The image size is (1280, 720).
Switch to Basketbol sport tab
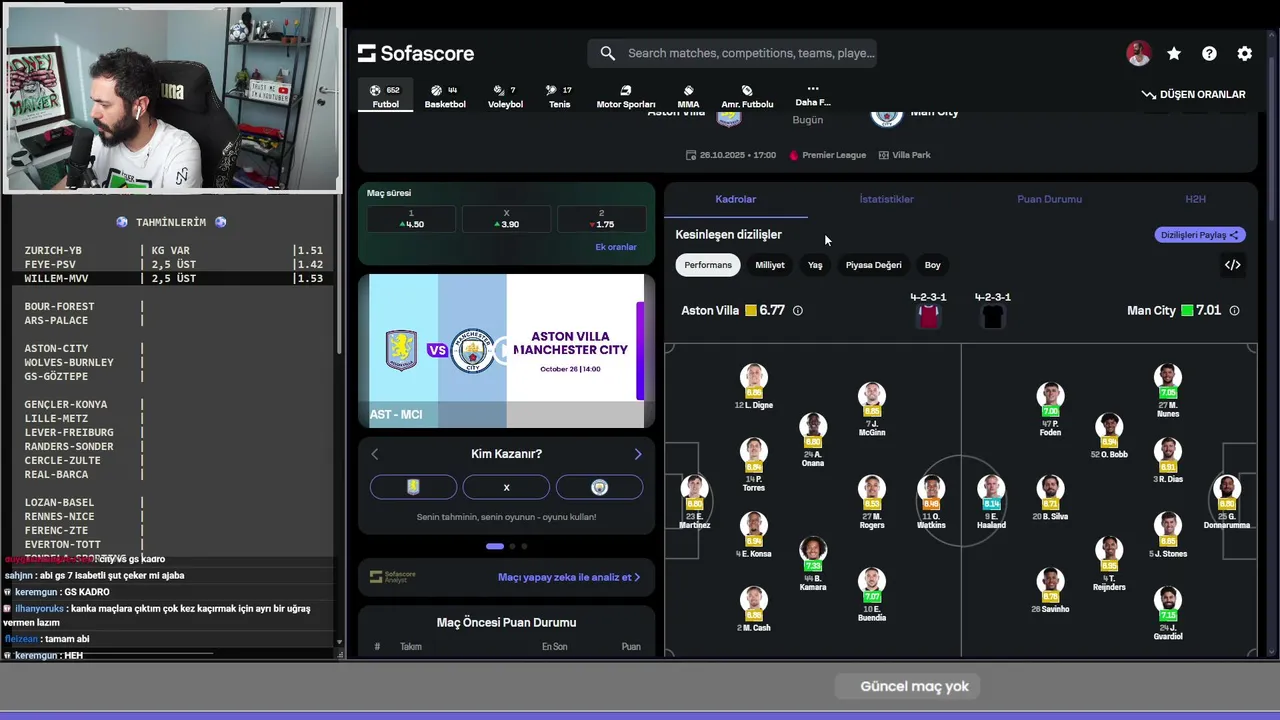pyautogui.click(x=445, y=97)
